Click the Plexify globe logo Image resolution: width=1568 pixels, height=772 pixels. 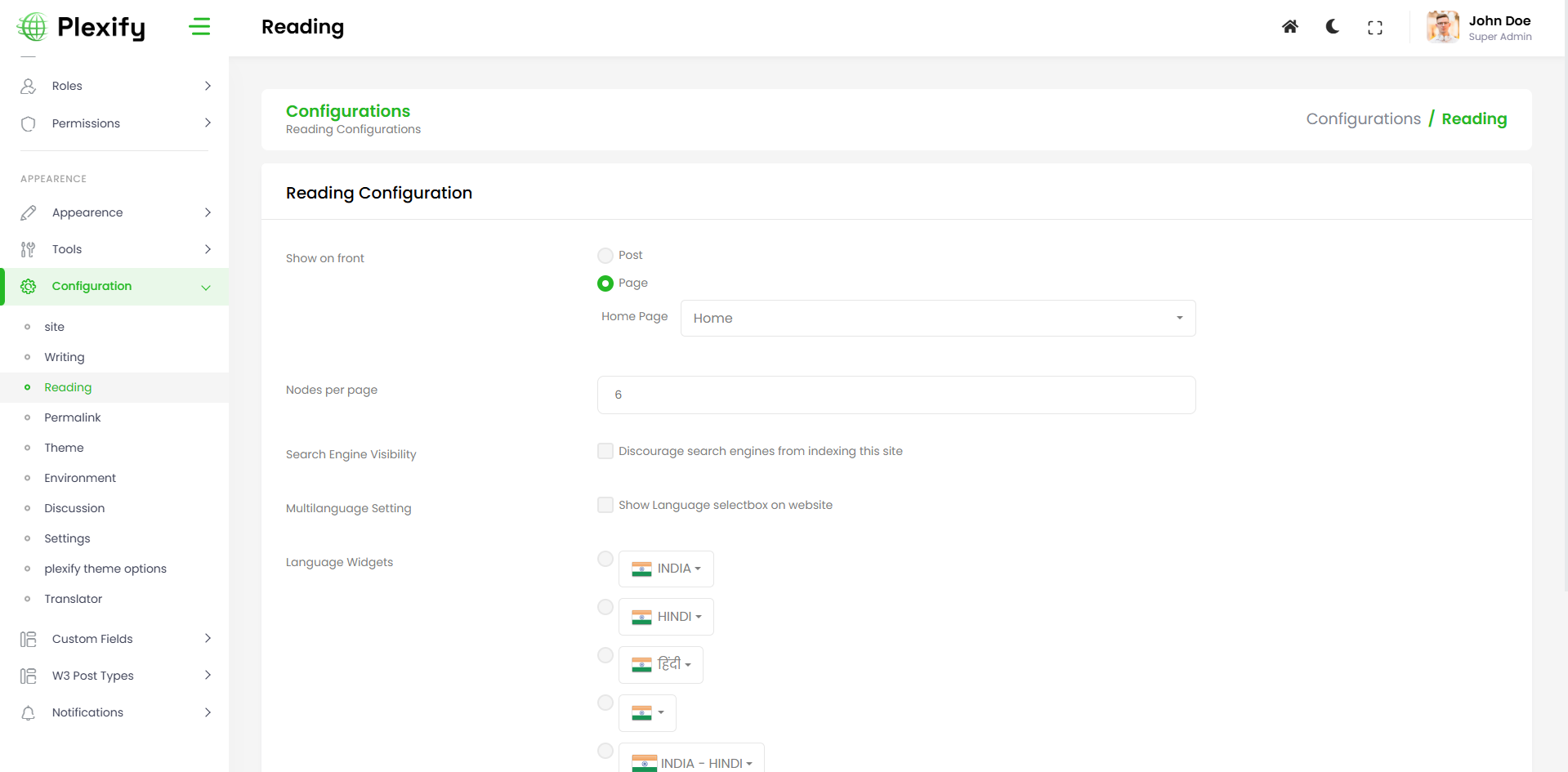(33, 27)
